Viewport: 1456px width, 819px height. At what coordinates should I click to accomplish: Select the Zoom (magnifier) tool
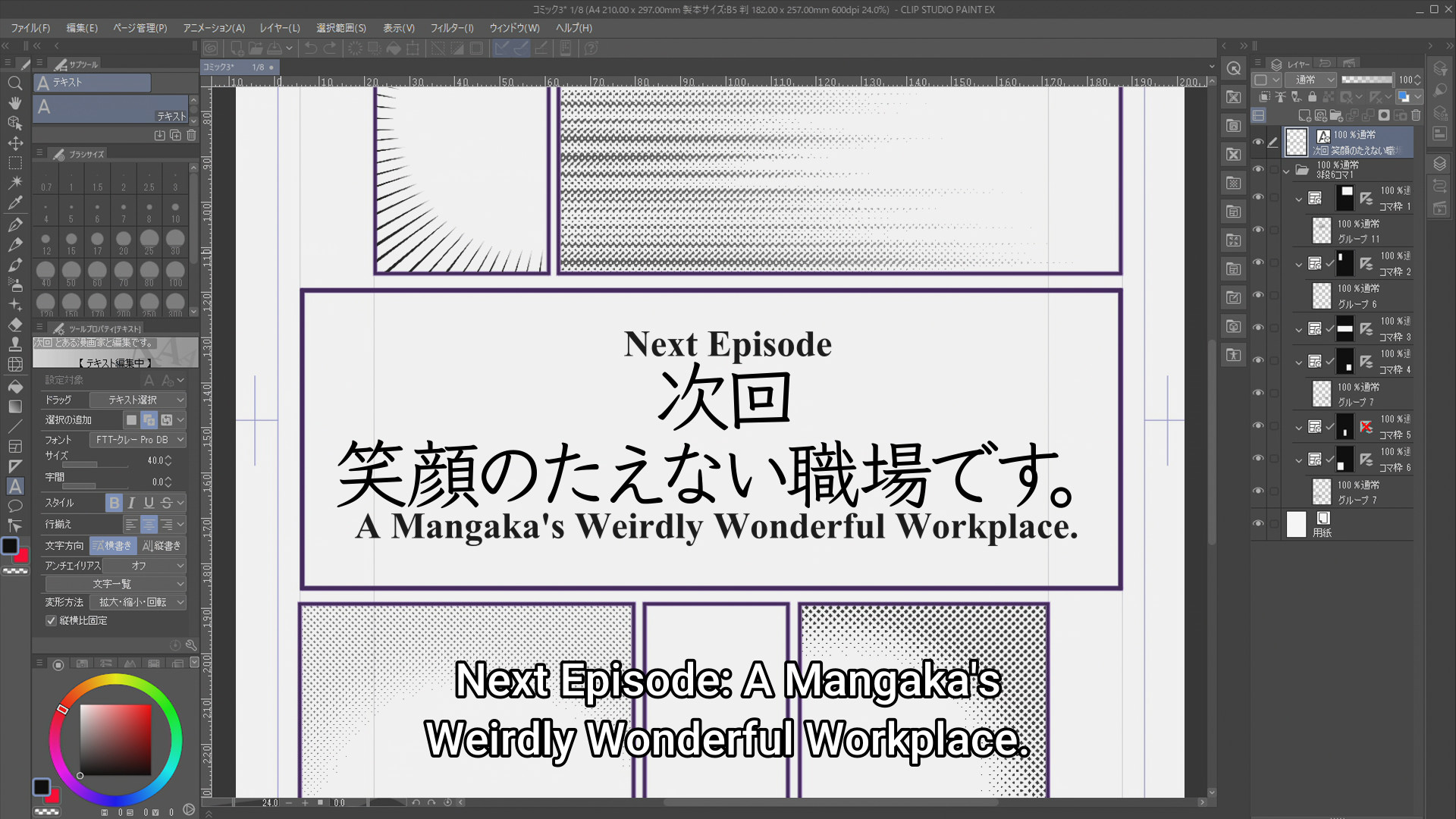pos(14,83)
